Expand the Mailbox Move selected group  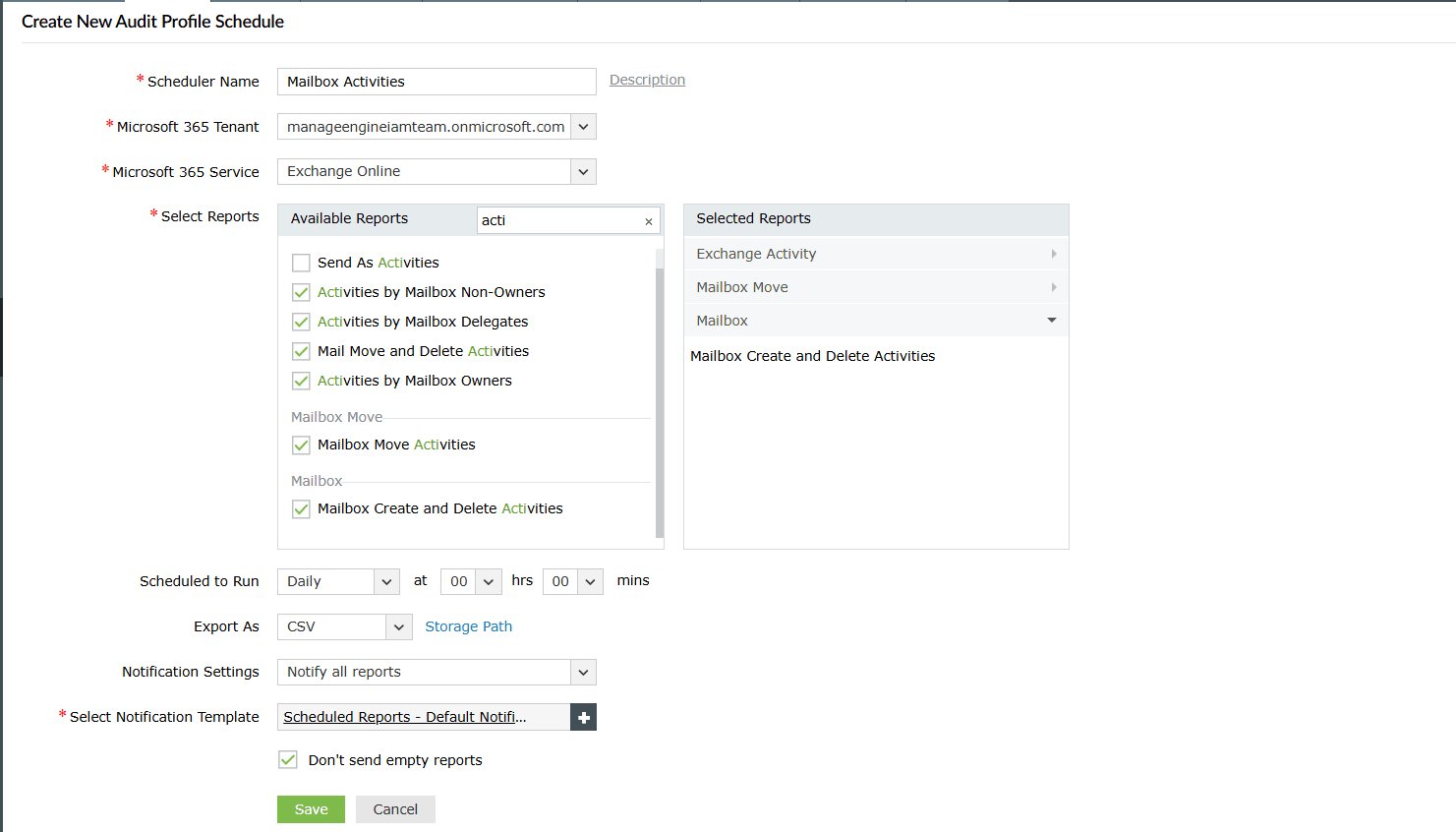tap(1053, 287)
